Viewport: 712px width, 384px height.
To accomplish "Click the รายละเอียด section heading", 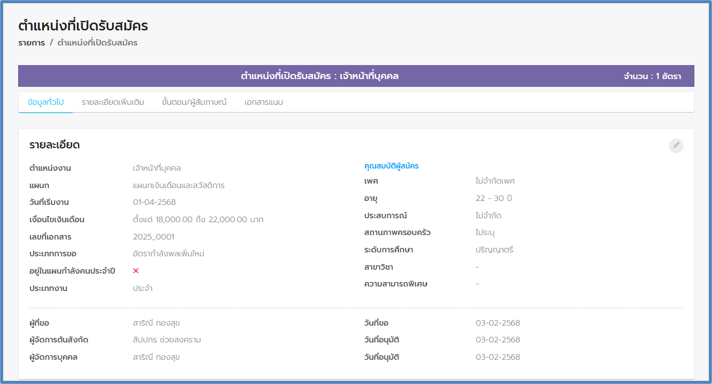I will tap(54, 145).
